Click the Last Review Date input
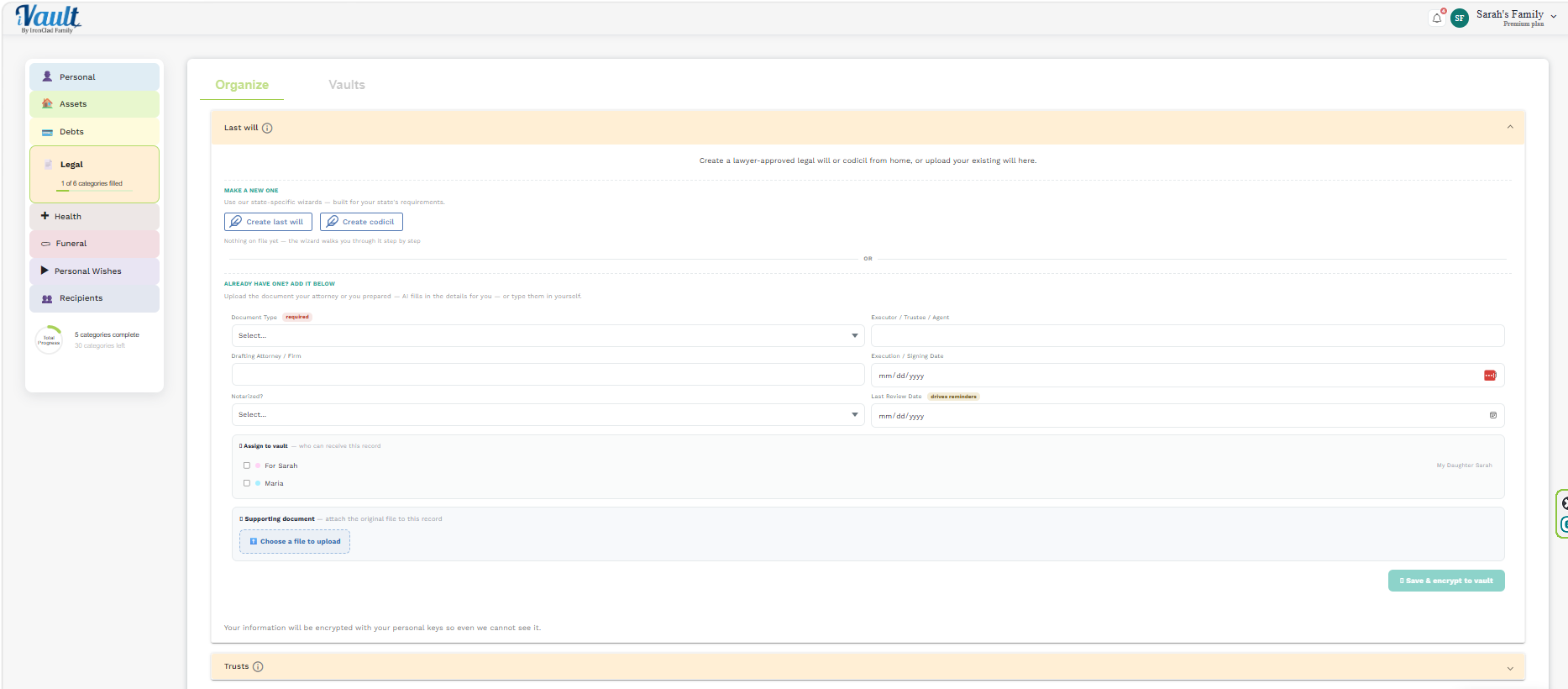Screen dimensions: 1568x689 point(1188,415)
